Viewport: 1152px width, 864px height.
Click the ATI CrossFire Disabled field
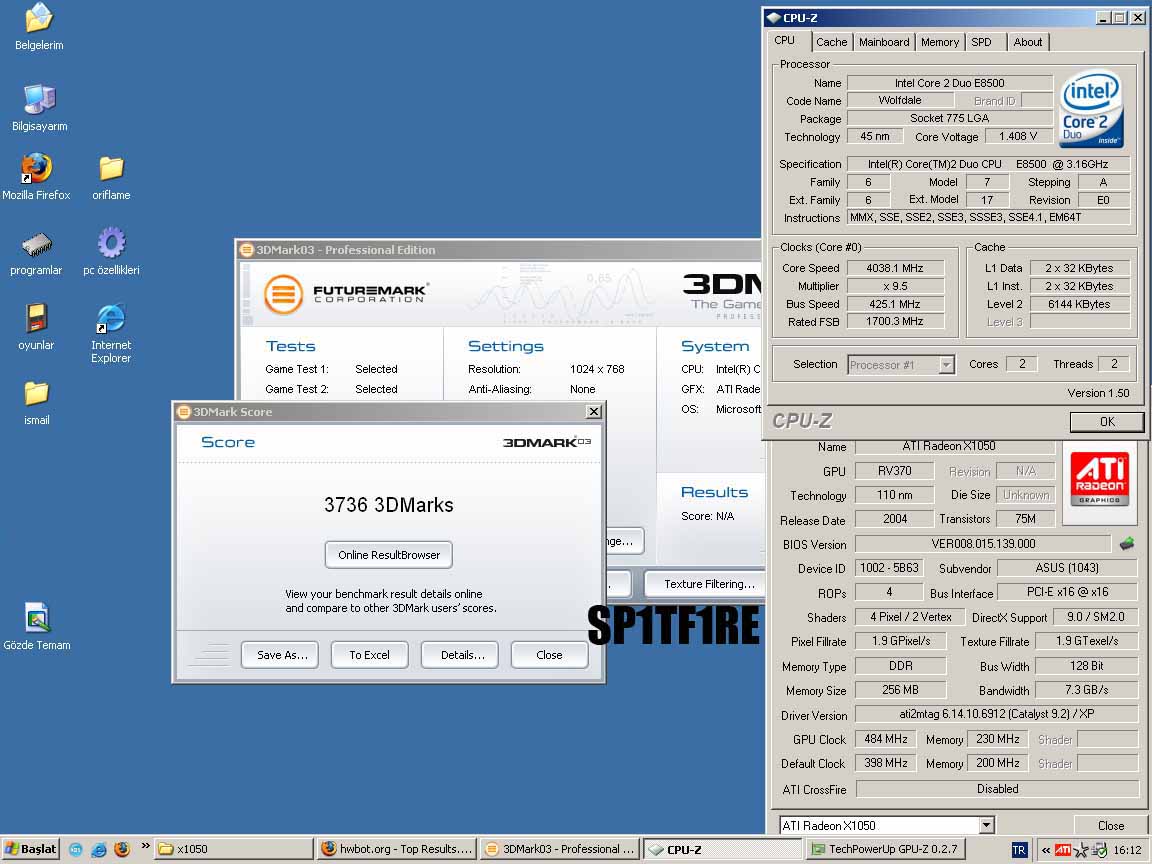pyautogui.click(x=997, y=788)
